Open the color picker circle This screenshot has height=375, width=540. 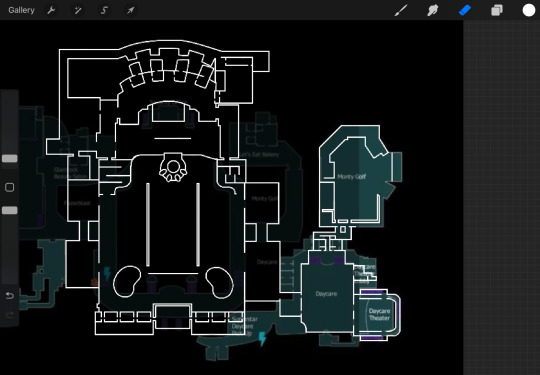point(529,10)
